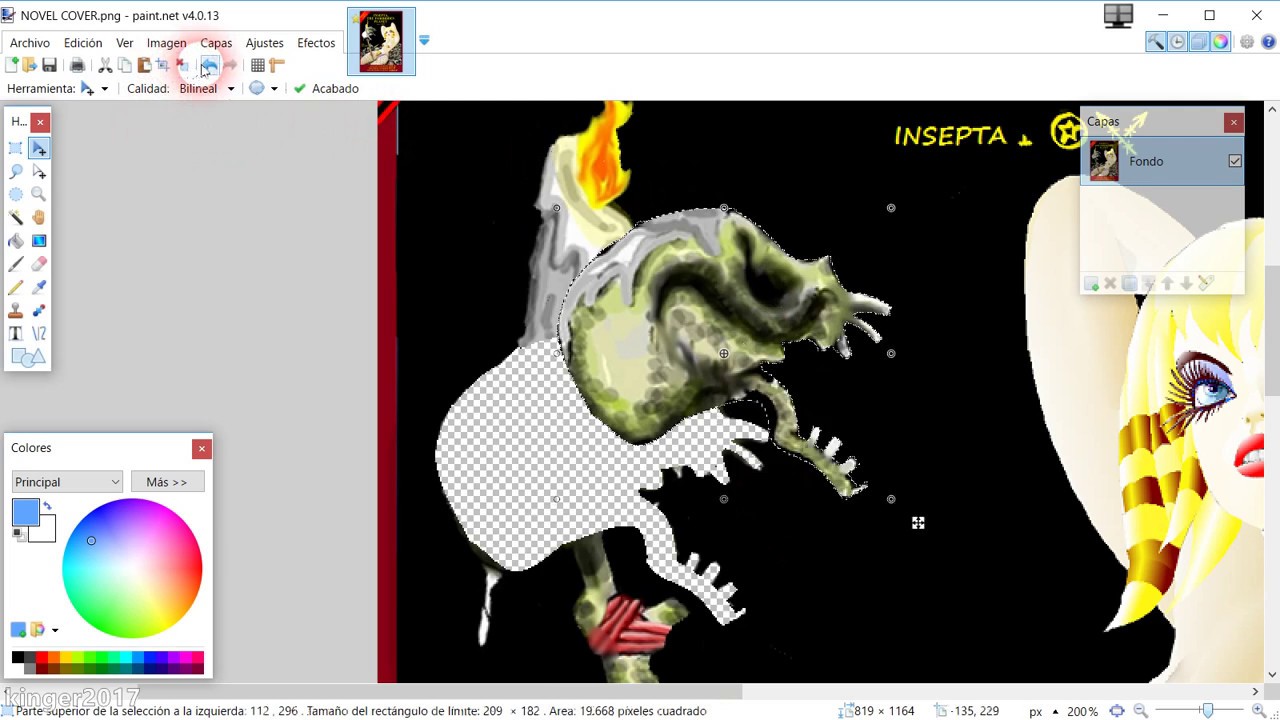
Task: Select the Color Picker eyedropper tool
Action: pos(39,287)
